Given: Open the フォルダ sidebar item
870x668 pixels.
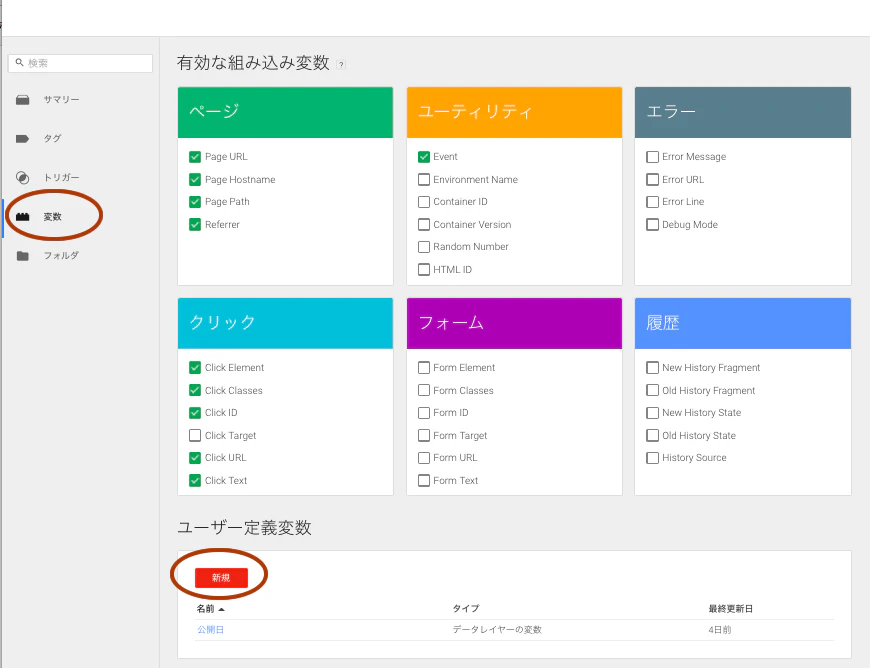Looking at the screenshot, I should point(62,256).
